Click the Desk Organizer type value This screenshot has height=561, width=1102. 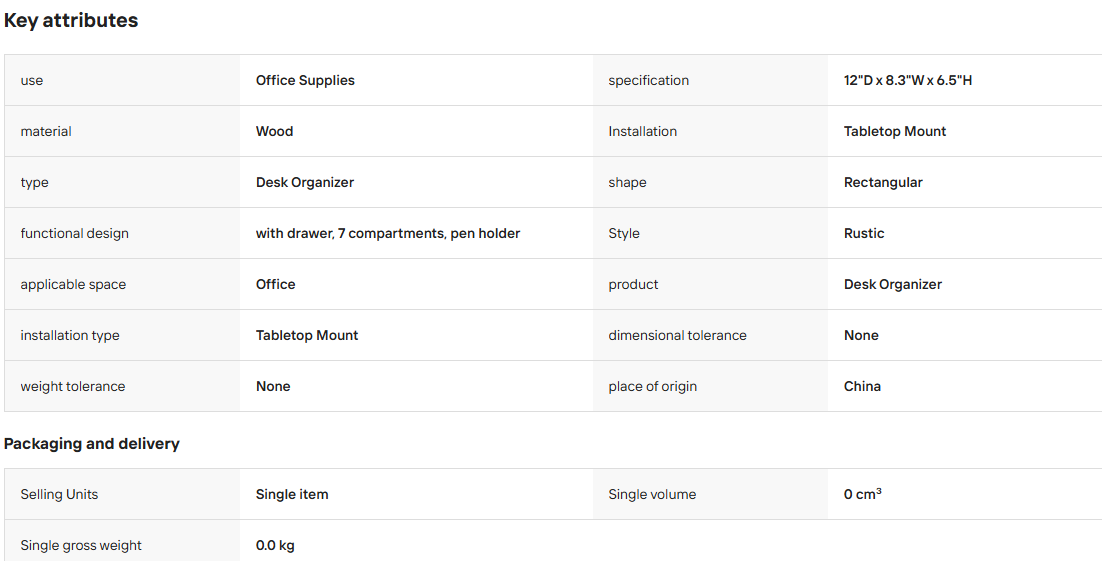[305, 182]
